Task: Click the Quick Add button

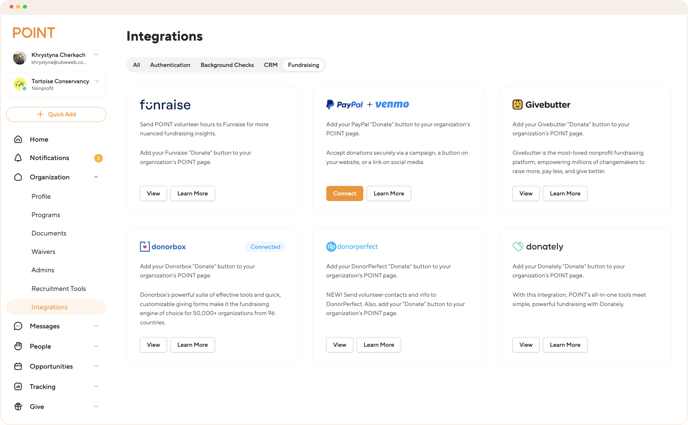Action: (x=56, y=114)
